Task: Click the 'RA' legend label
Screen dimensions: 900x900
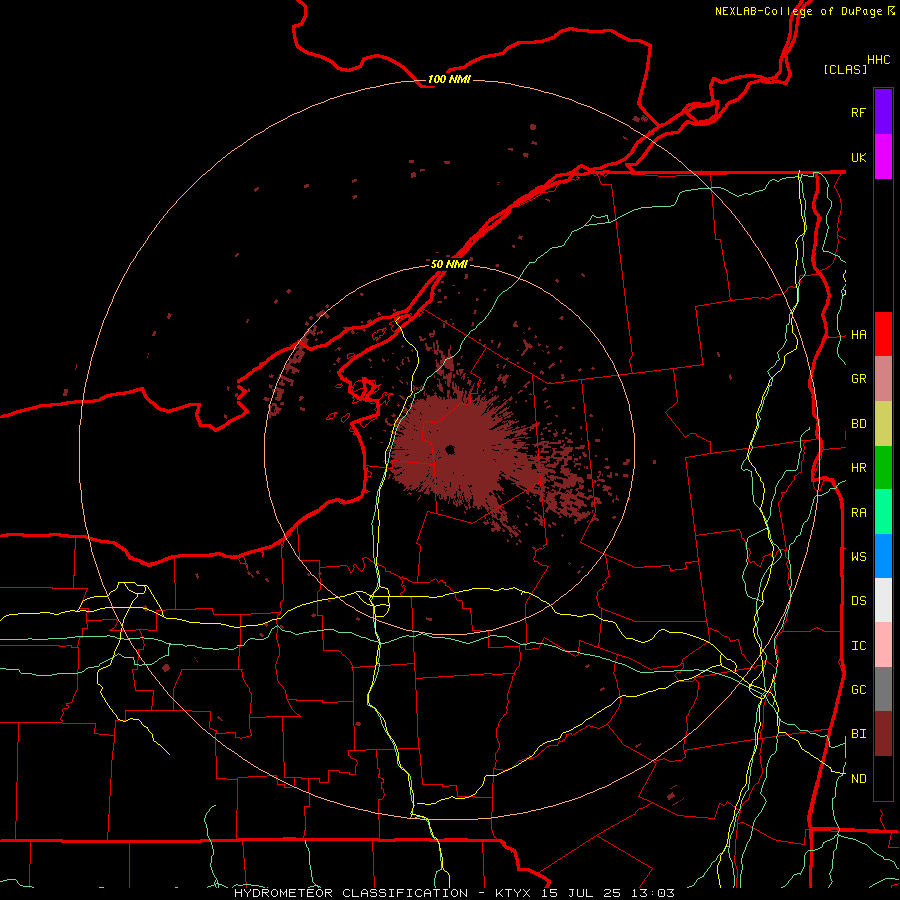Action: click(x=859, y=513)
